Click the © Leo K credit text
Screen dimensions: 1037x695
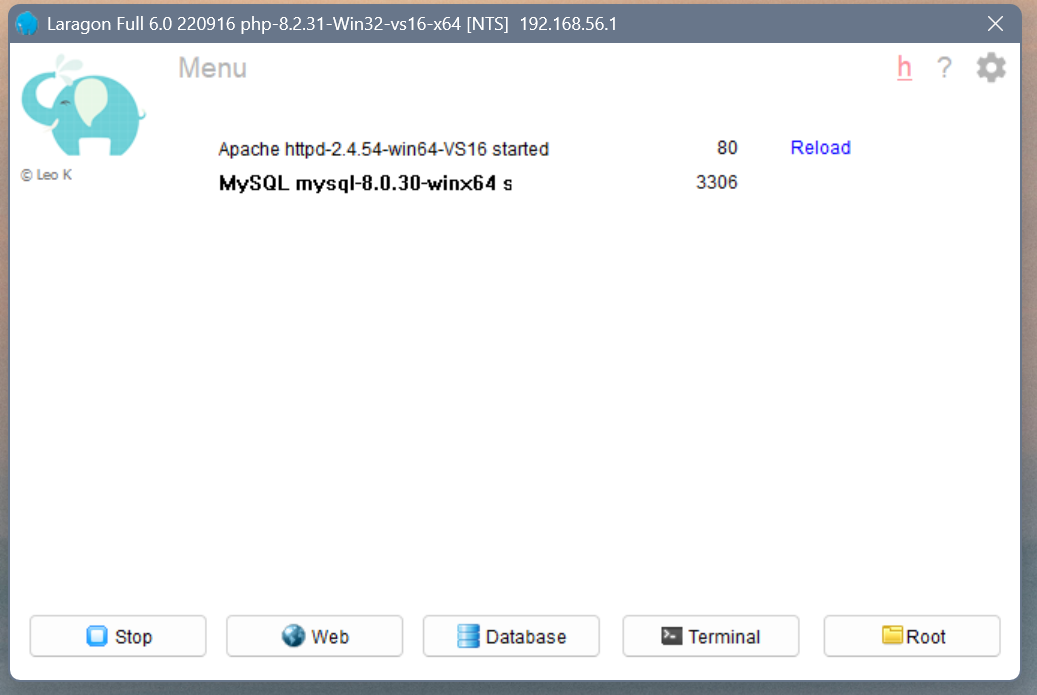coord(46,175)
